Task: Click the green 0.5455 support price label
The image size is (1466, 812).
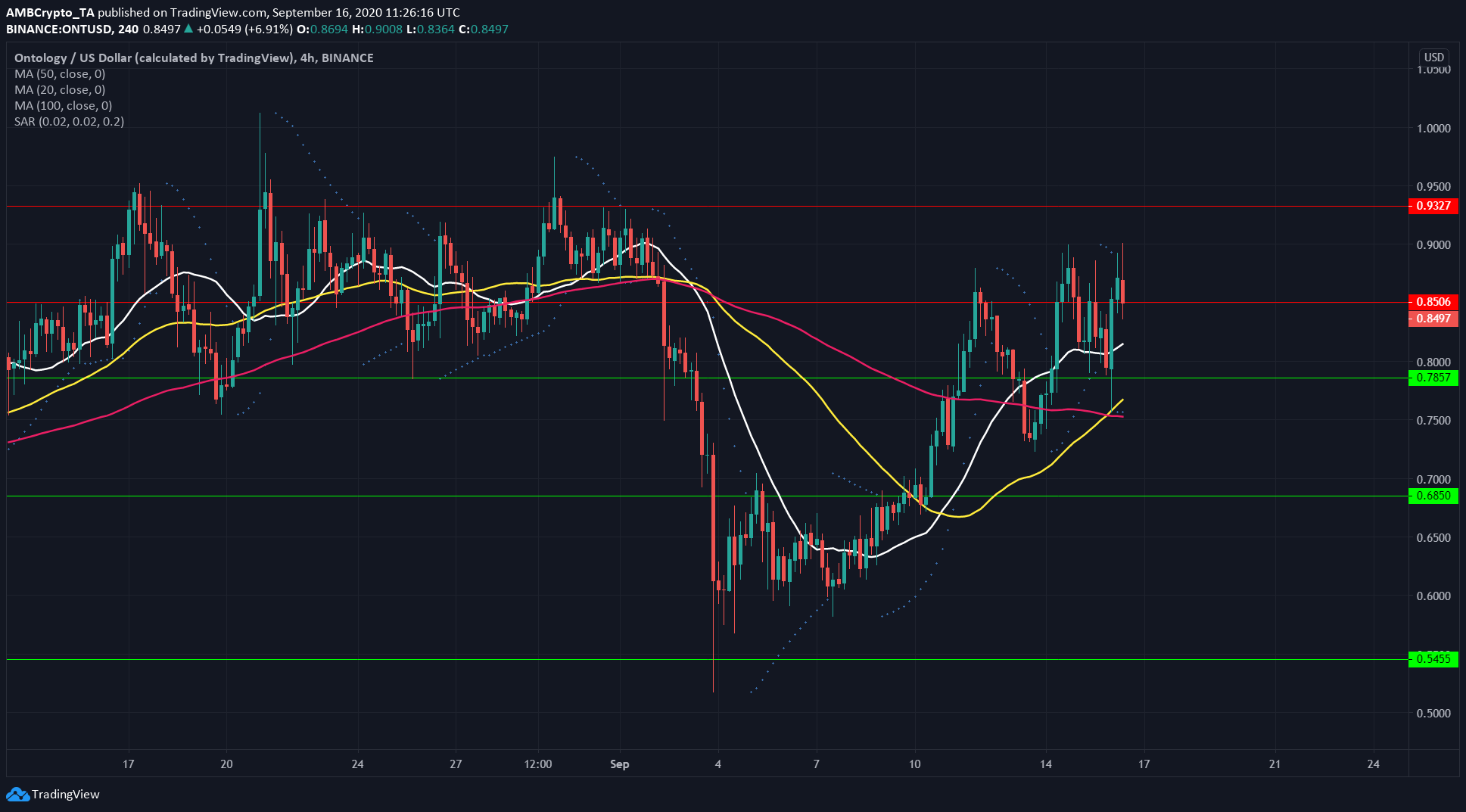Action: point(1433,659)
